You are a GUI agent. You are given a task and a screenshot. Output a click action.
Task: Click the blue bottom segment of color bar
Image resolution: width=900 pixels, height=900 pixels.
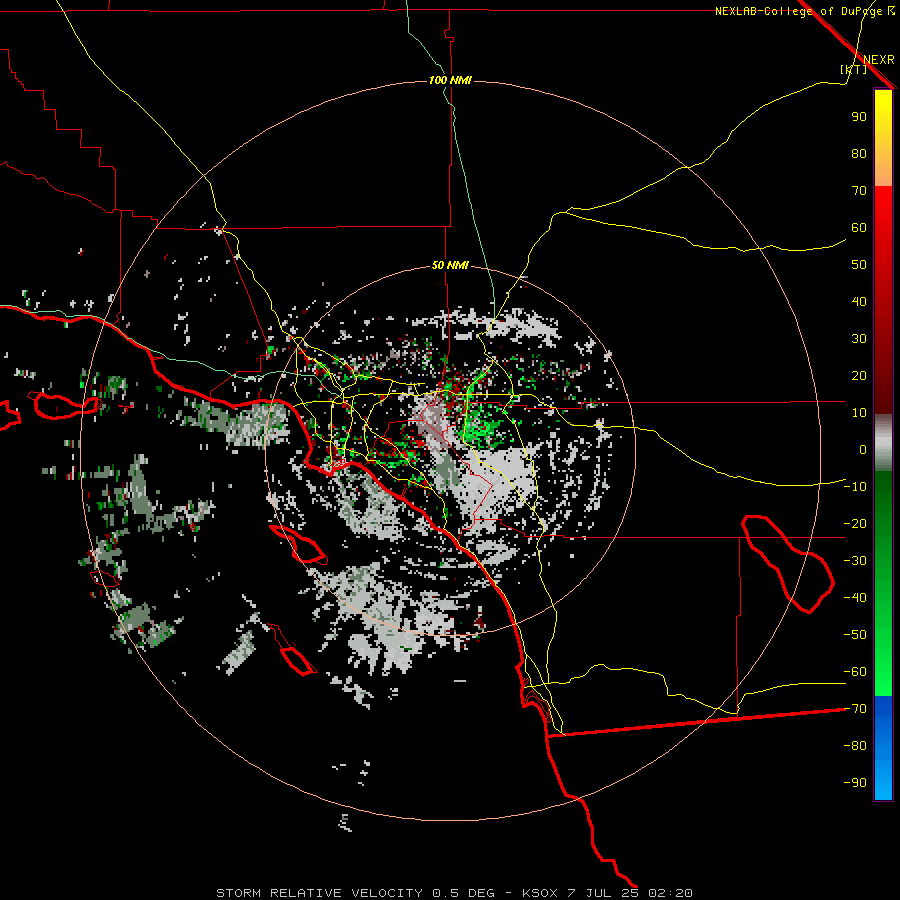[883, 748]
